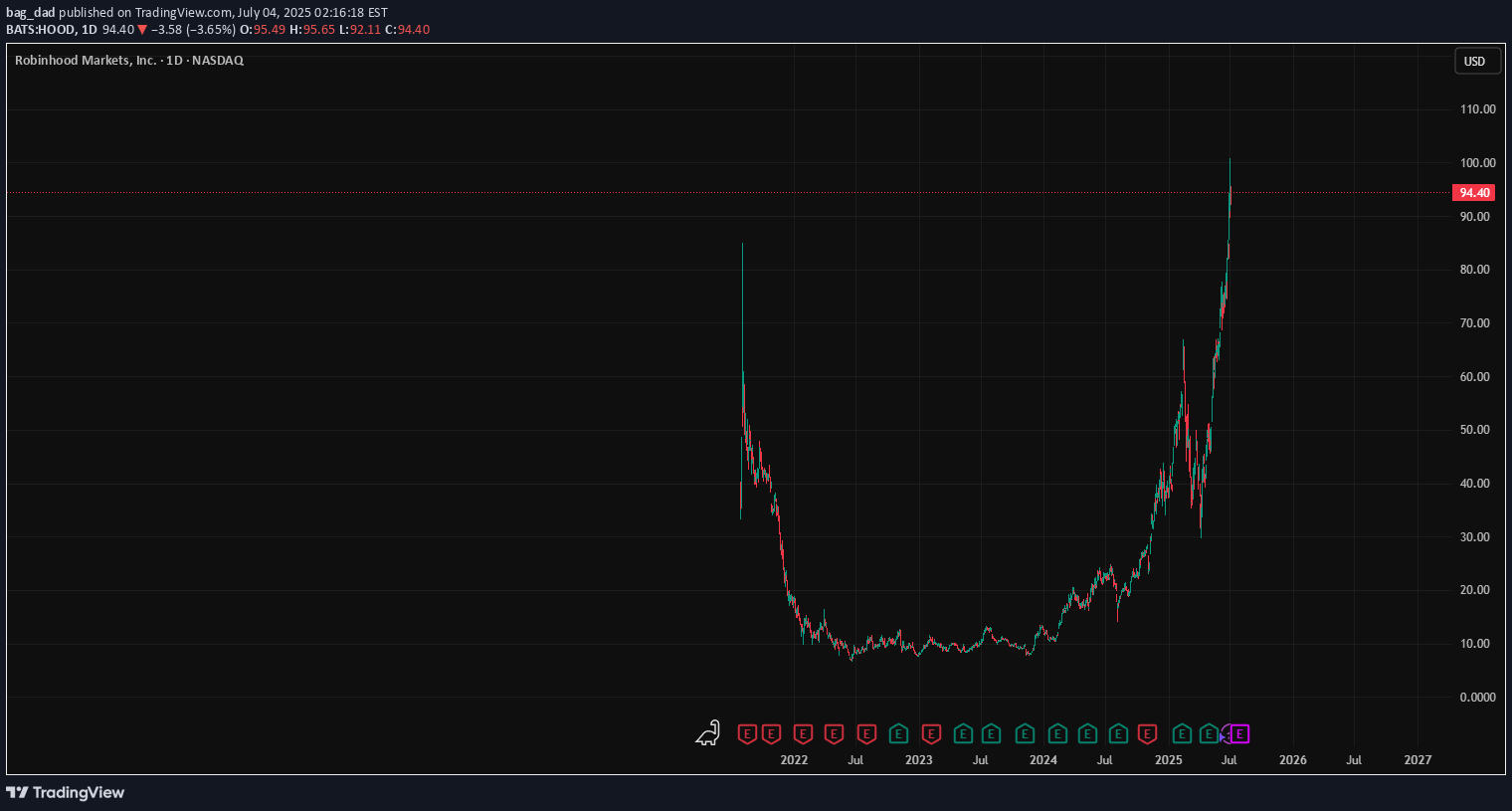Click the 50.00 price axis label
This screenshot has width=1512, height=811.
tap(1474, 430)
